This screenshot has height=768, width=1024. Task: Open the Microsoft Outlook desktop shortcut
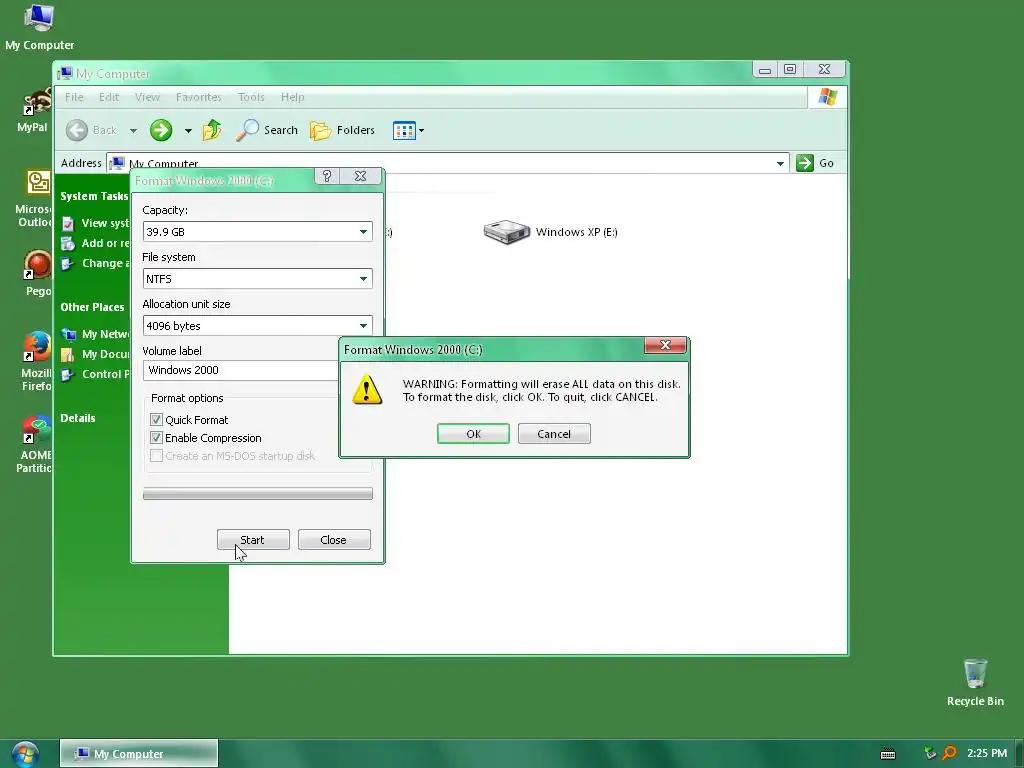[35, 199]
